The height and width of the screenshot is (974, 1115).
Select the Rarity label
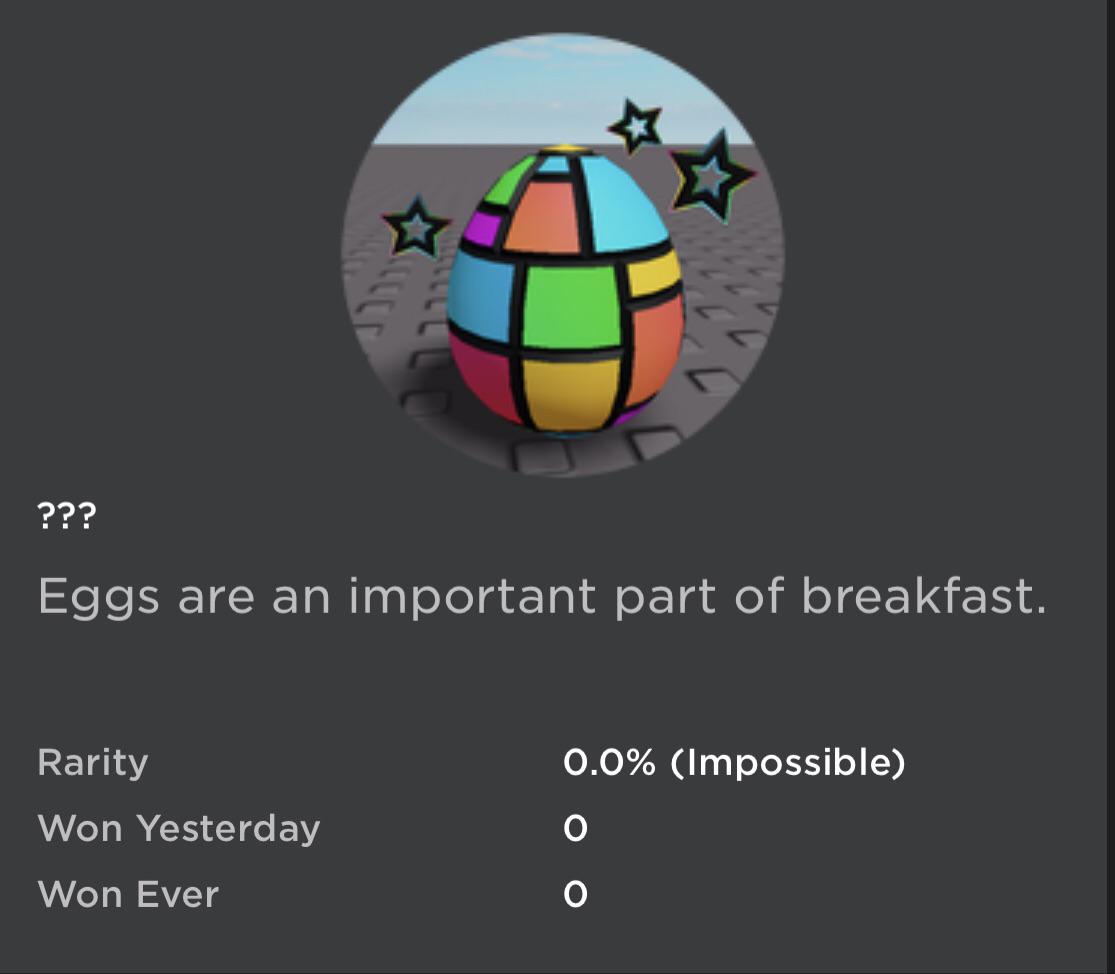point(91,761)
